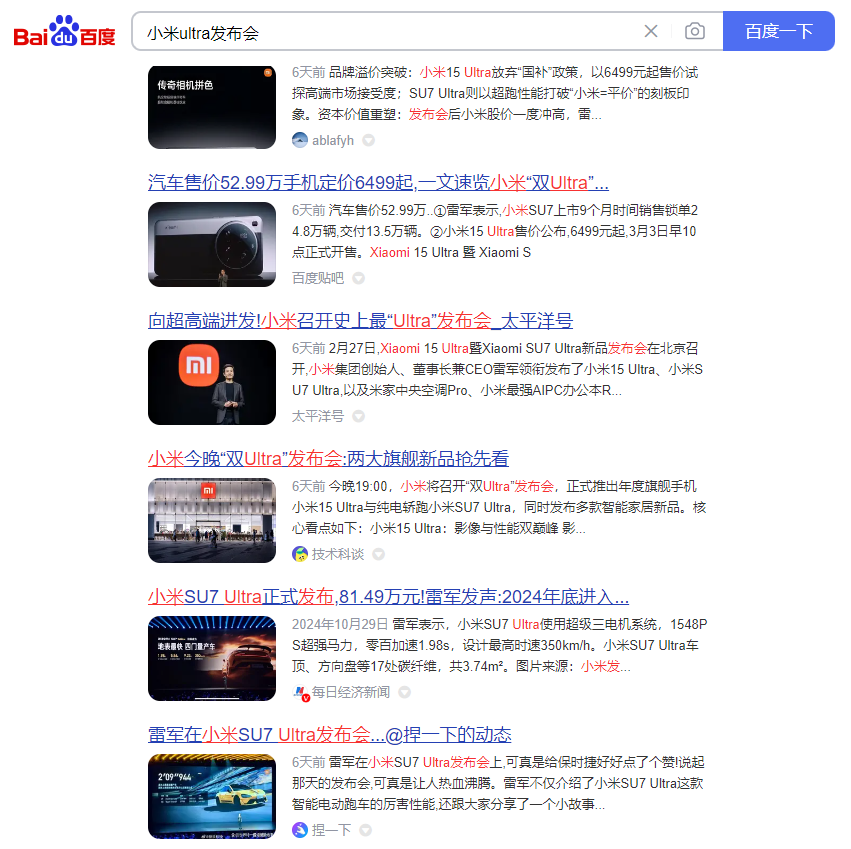Click the date 2024年10月29日 snippet
This screenshot has width=851, height=849.
340,624
